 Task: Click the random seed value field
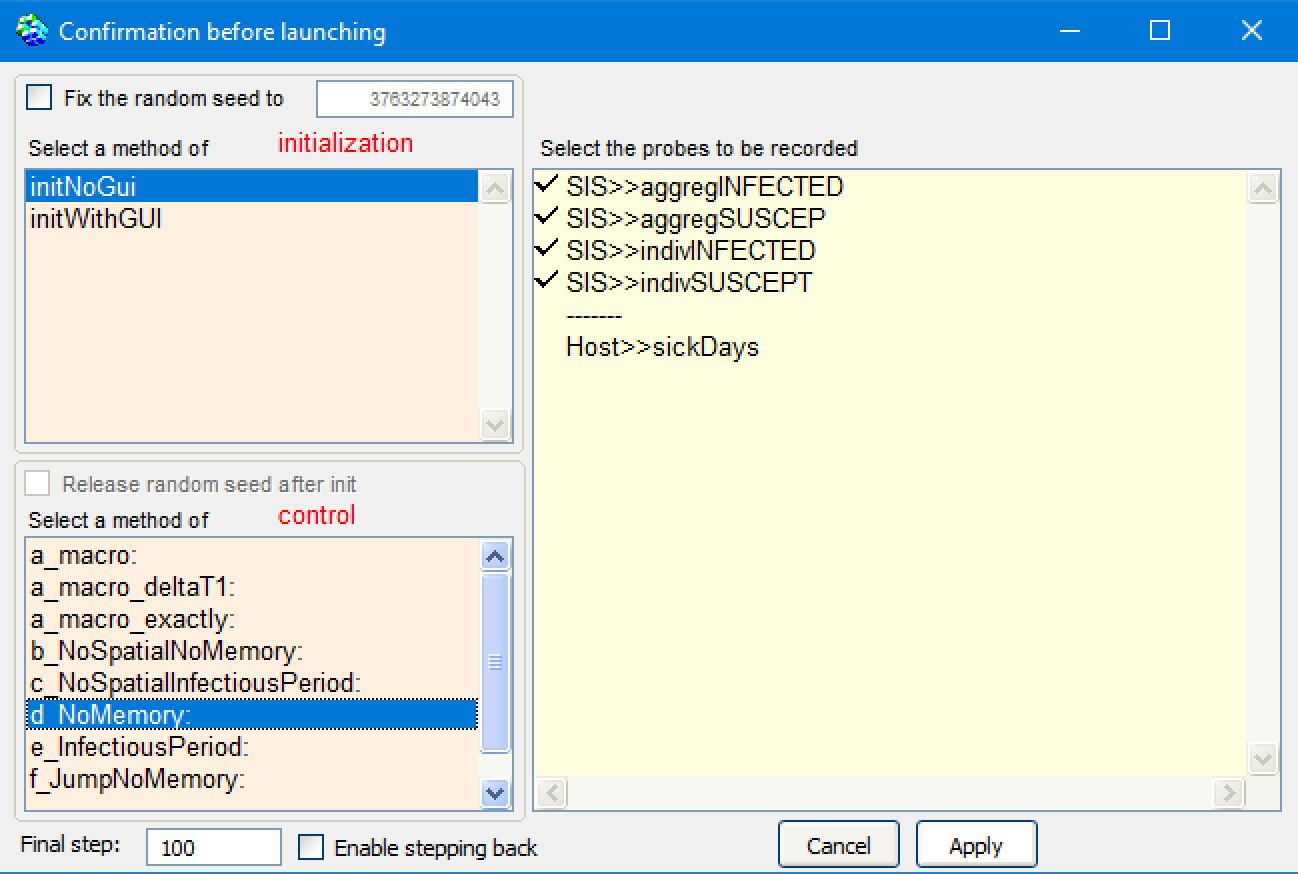tap(414, 100)
